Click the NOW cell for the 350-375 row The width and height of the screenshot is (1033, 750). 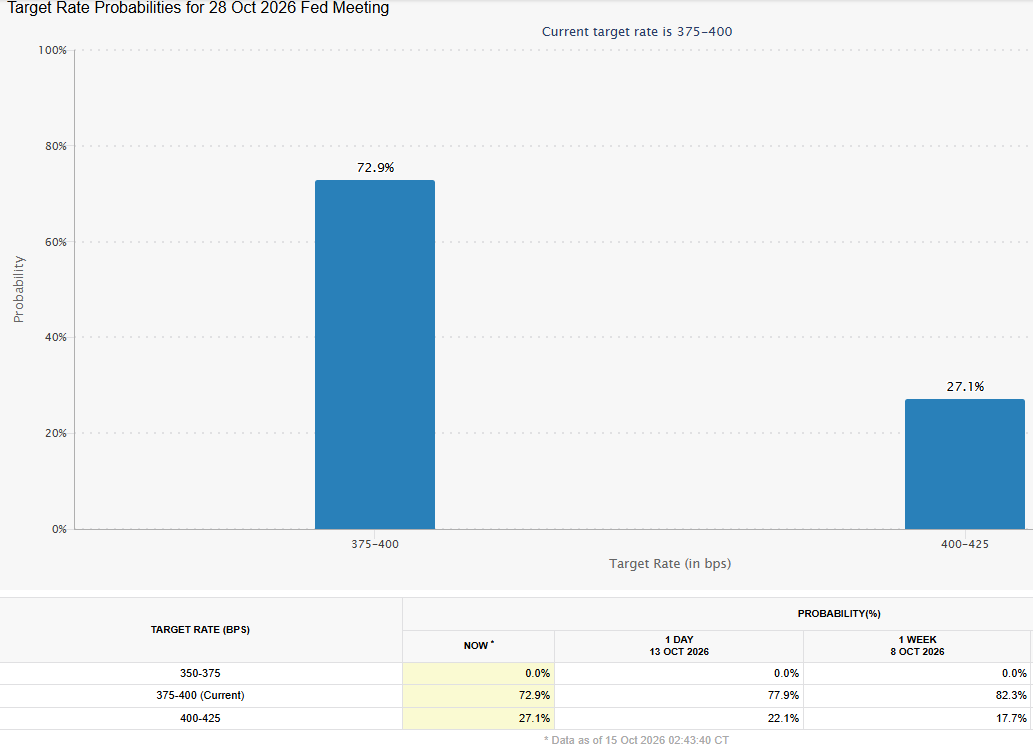click(478, 674)
